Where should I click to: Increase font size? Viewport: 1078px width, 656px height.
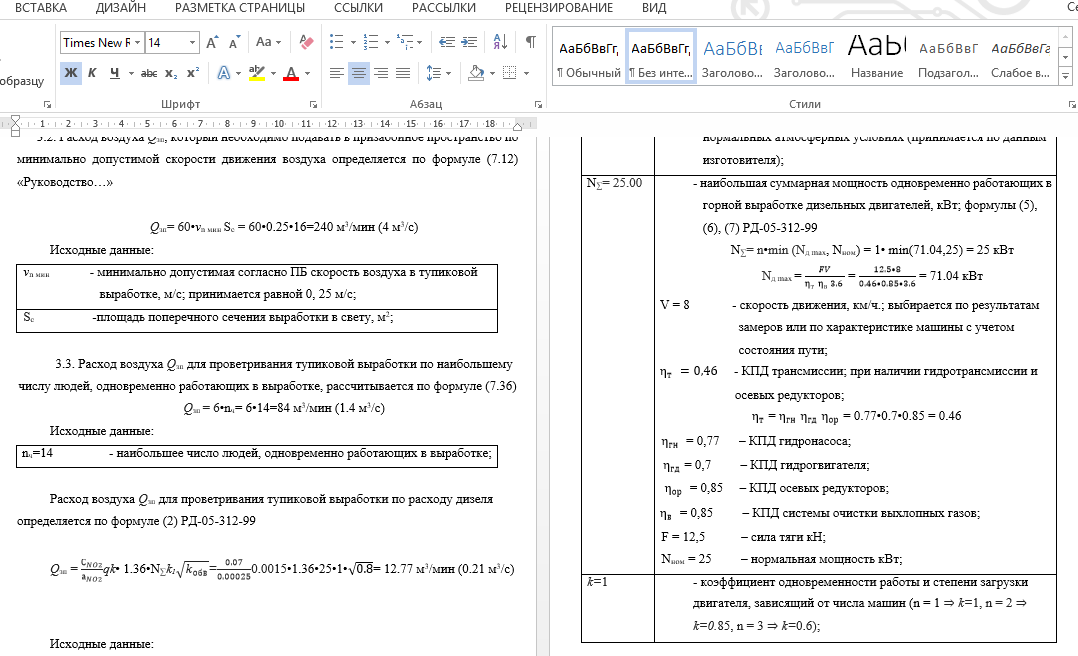tap(212, 43)
